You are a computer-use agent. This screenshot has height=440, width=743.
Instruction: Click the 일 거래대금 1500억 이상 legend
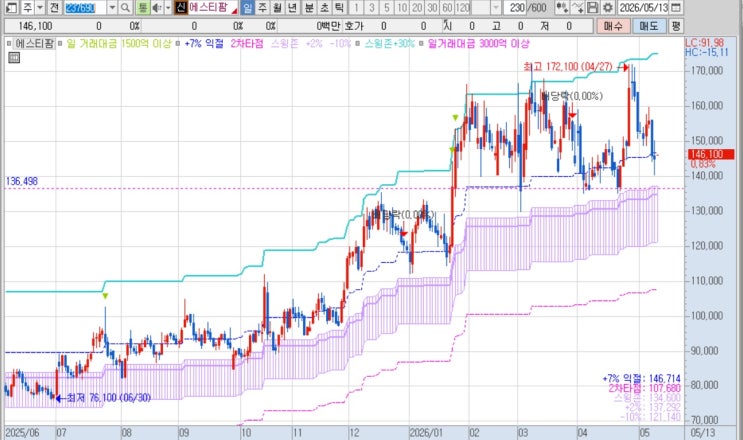tap(118, 44)
